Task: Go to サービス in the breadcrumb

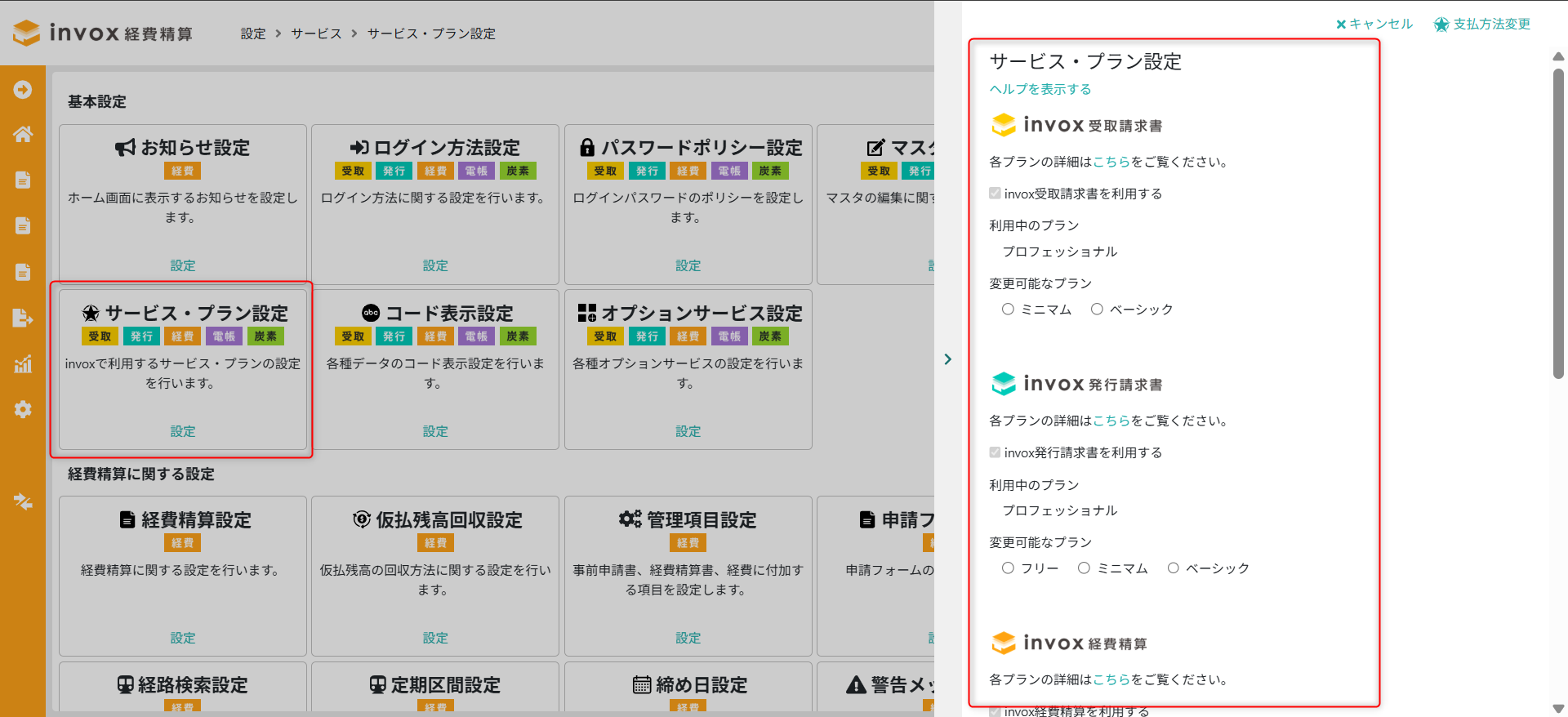Action: point(316,33)
